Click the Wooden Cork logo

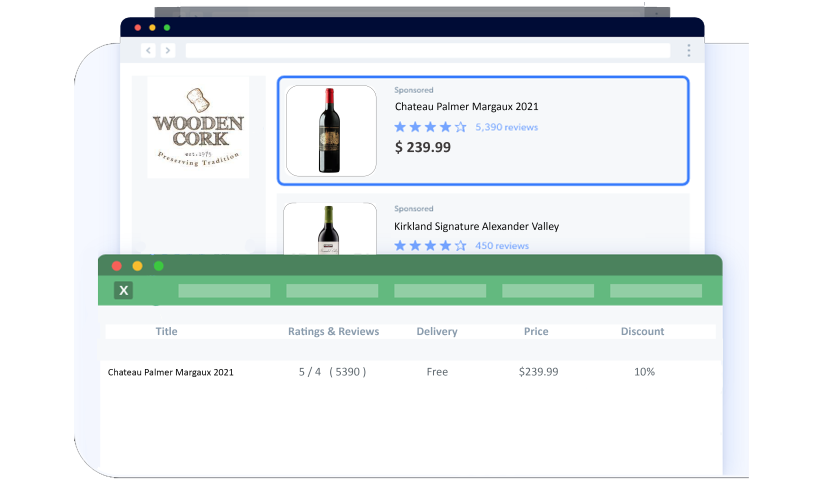pyautogui.click(x=198, y=127)
